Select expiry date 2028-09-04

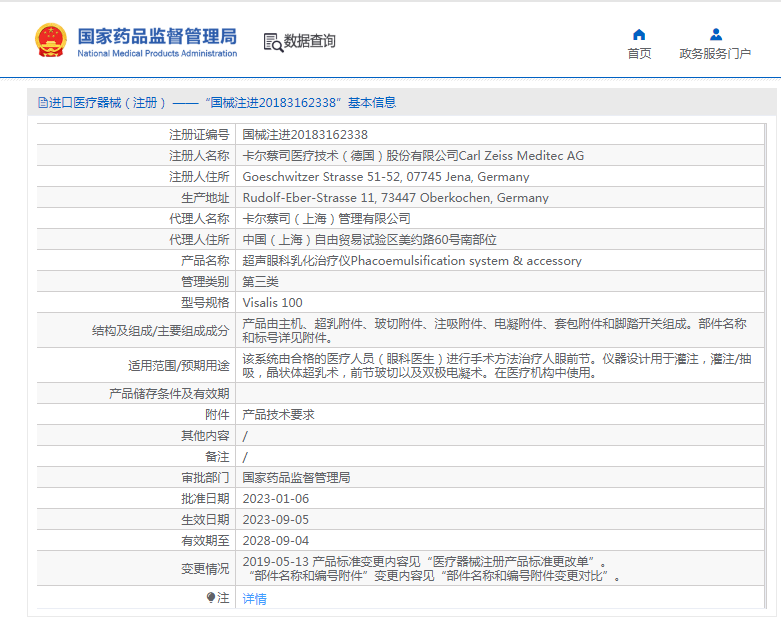tap(500, 540)
